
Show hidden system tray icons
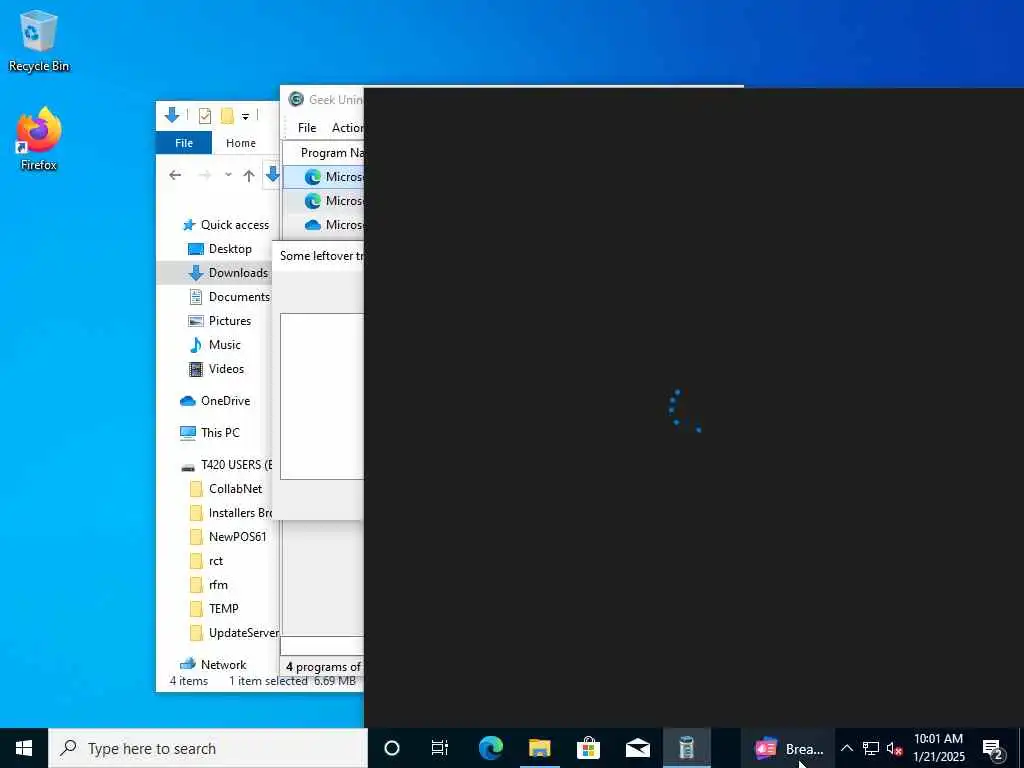846,748
